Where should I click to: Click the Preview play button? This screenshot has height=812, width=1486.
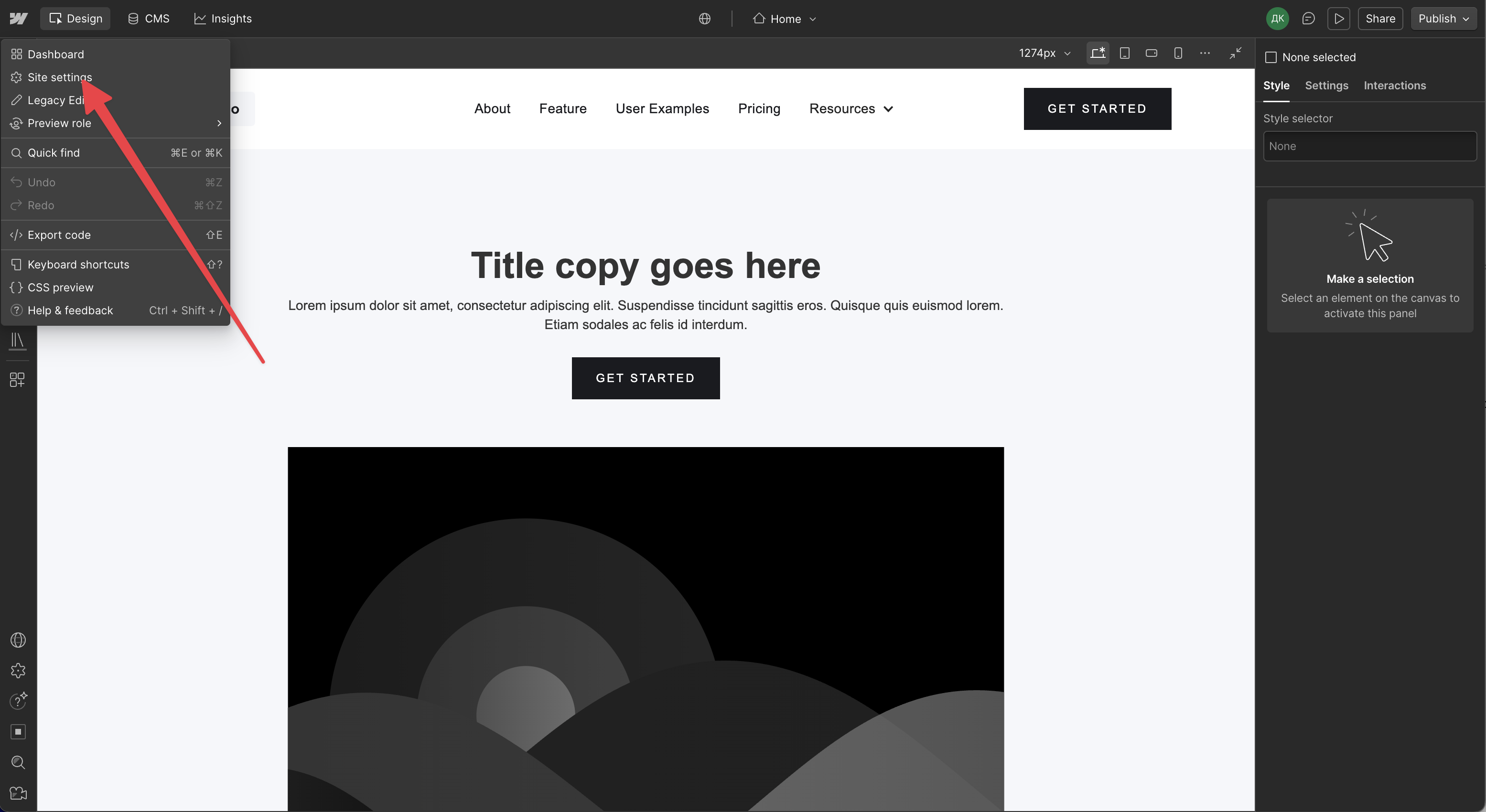pyautogui.click(x=1338, y=19)
